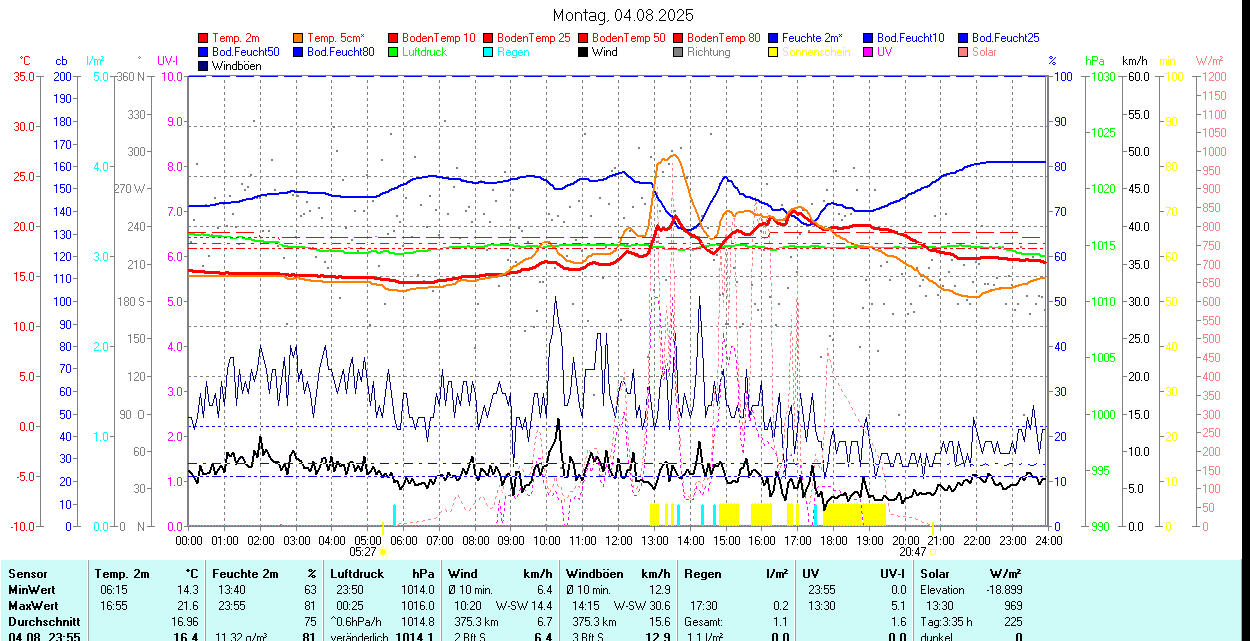Click the black Wind legend square
The width and height of the screenshot is (1250, 641).
pos(584,52)
